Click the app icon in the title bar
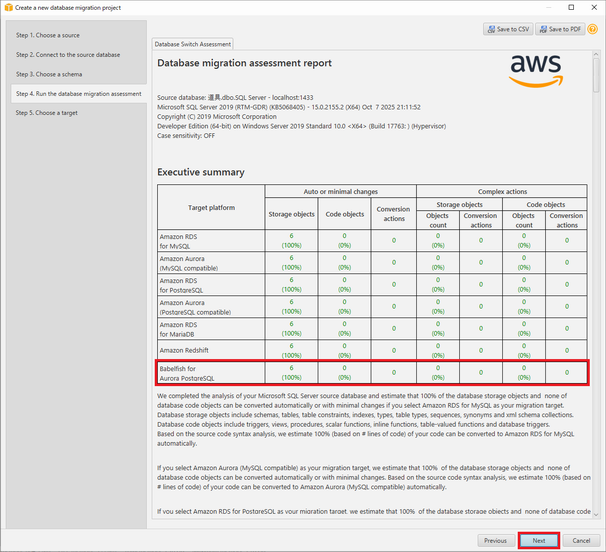The image size is (606, 552). 8,7
